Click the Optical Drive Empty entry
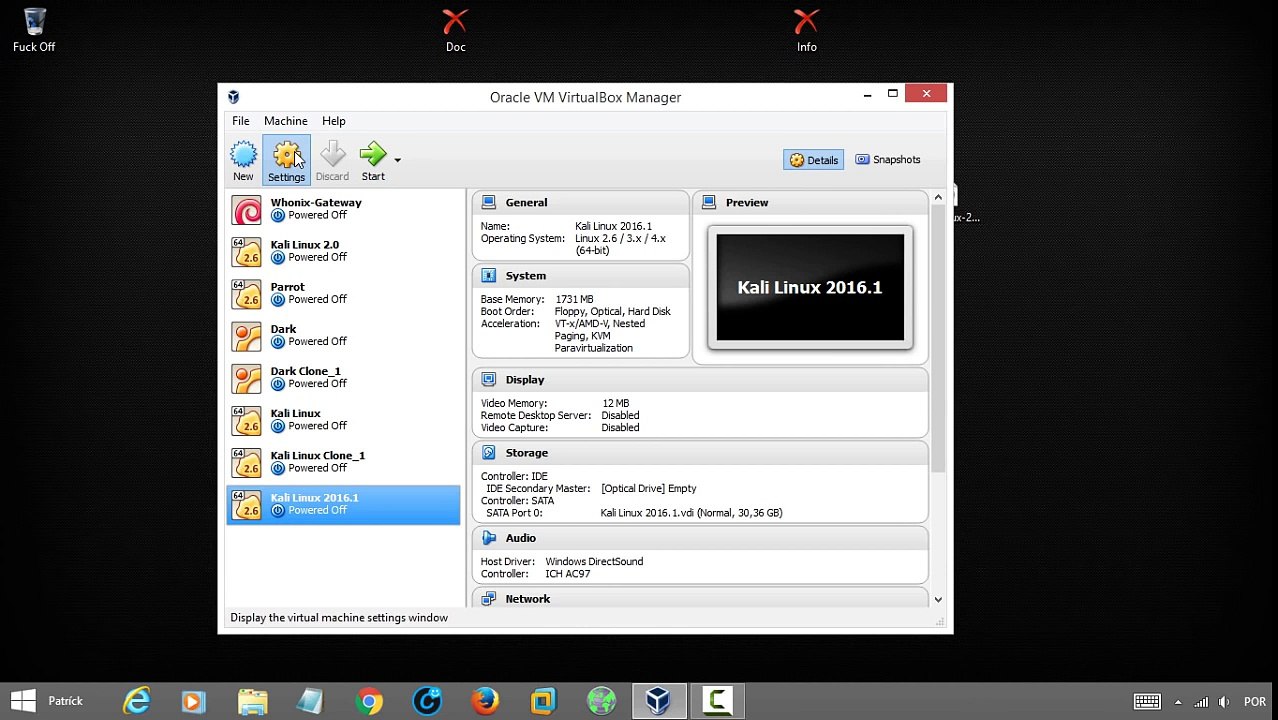The height and width of the screenshot is (720, 1278). (649, 489)
